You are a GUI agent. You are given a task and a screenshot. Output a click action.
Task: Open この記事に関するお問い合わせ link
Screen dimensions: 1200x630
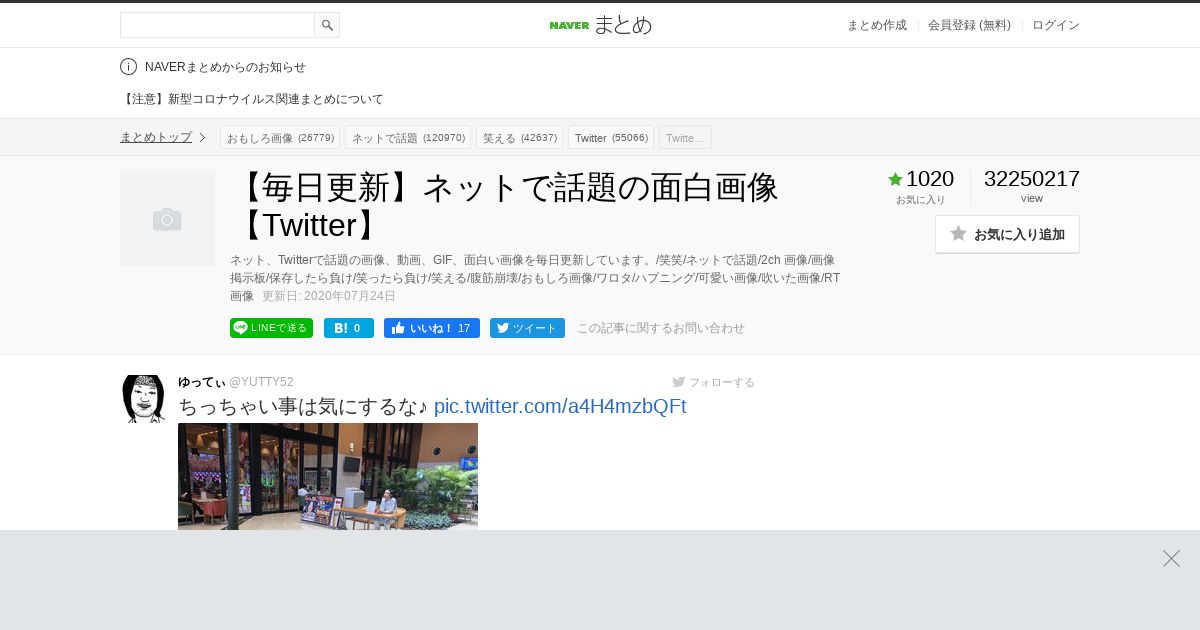point(661,328)
